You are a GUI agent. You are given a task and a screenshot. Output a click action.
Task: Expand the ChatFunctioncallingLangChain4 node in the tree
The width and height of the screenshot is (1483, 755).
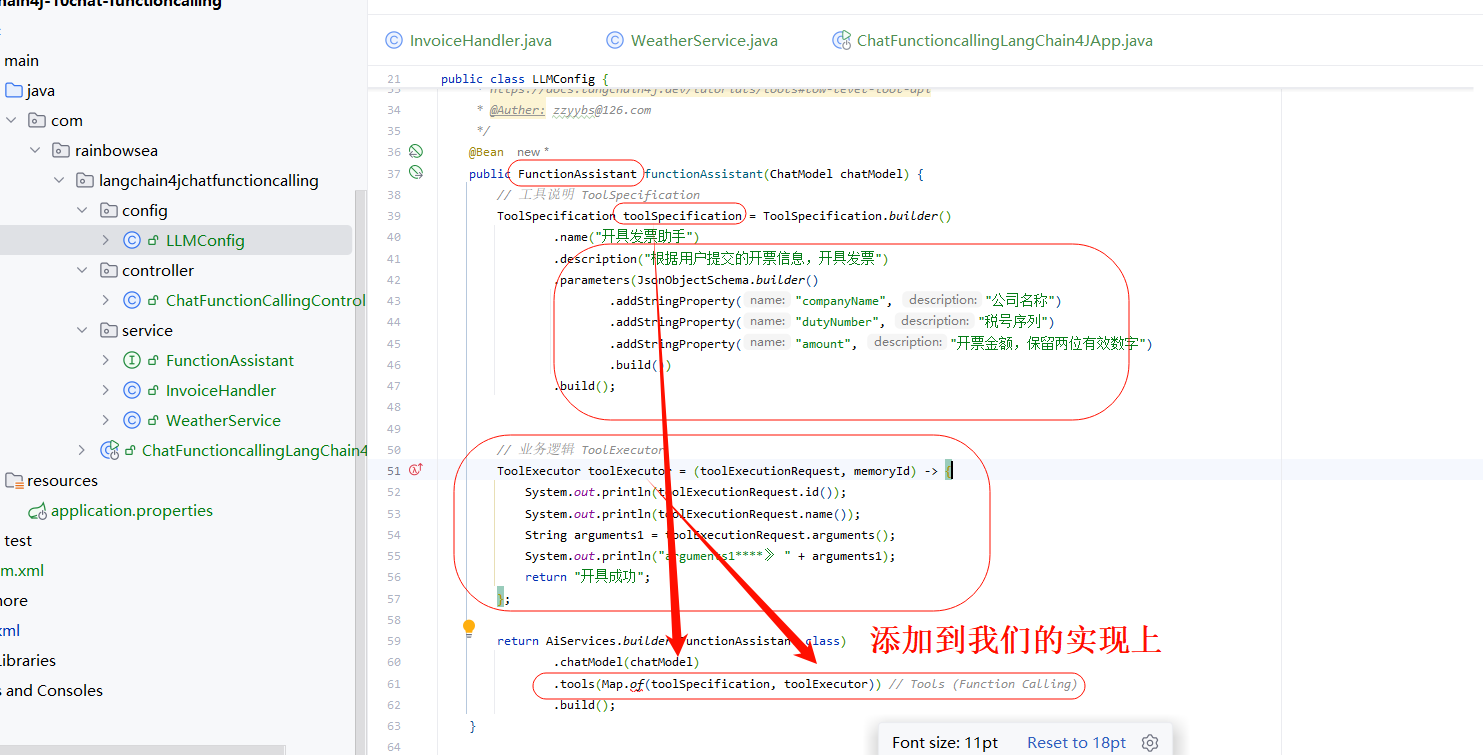click(x=83, y=451)
